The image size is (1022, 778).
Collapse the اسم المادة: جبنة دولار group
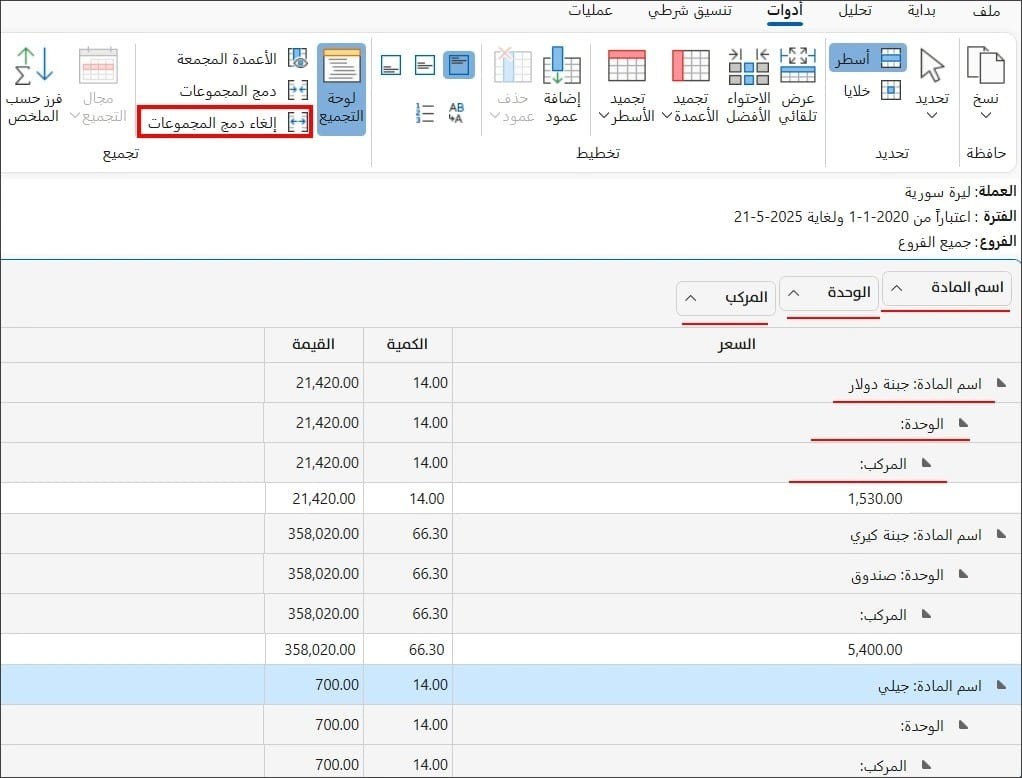click(1001, 384)
